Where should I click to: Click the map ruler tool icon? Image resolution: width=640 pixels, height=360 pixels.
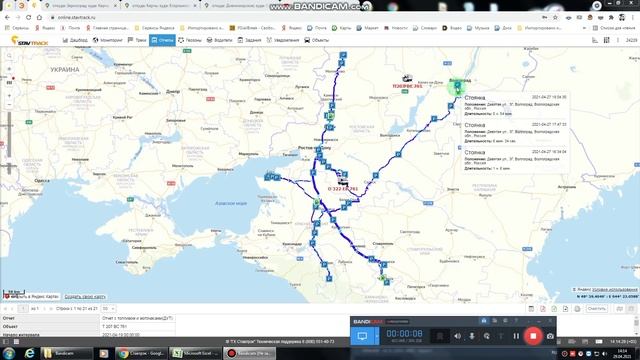[x=9, y=82]
